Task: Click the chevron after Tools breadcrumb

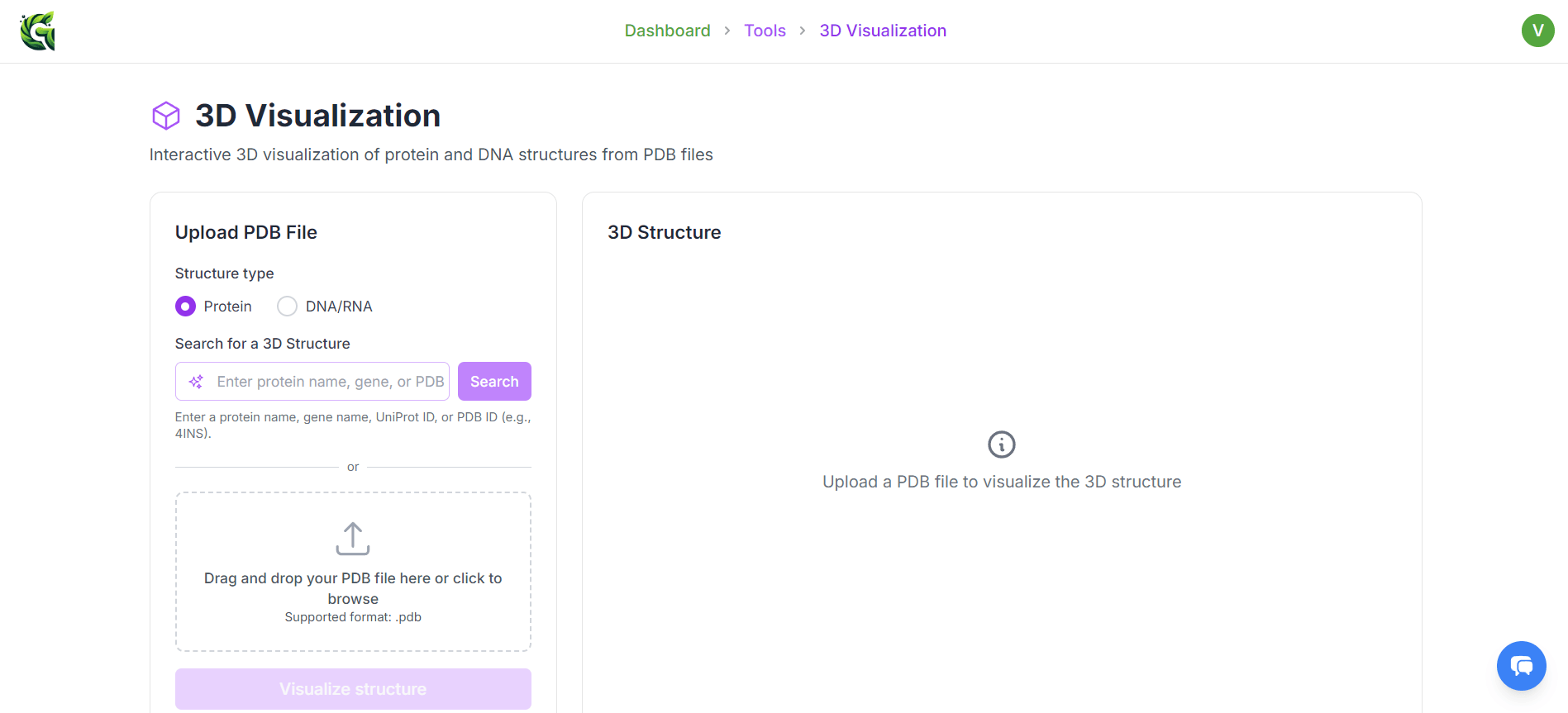Action: (803, 31)
